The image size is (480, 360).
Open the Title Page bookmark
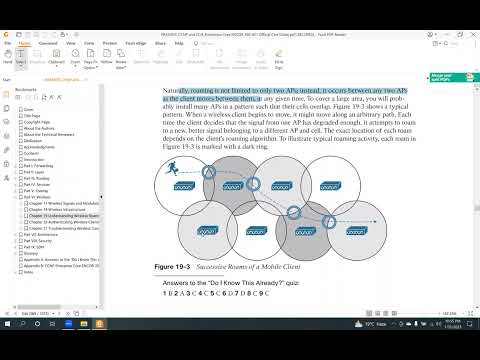32,116
